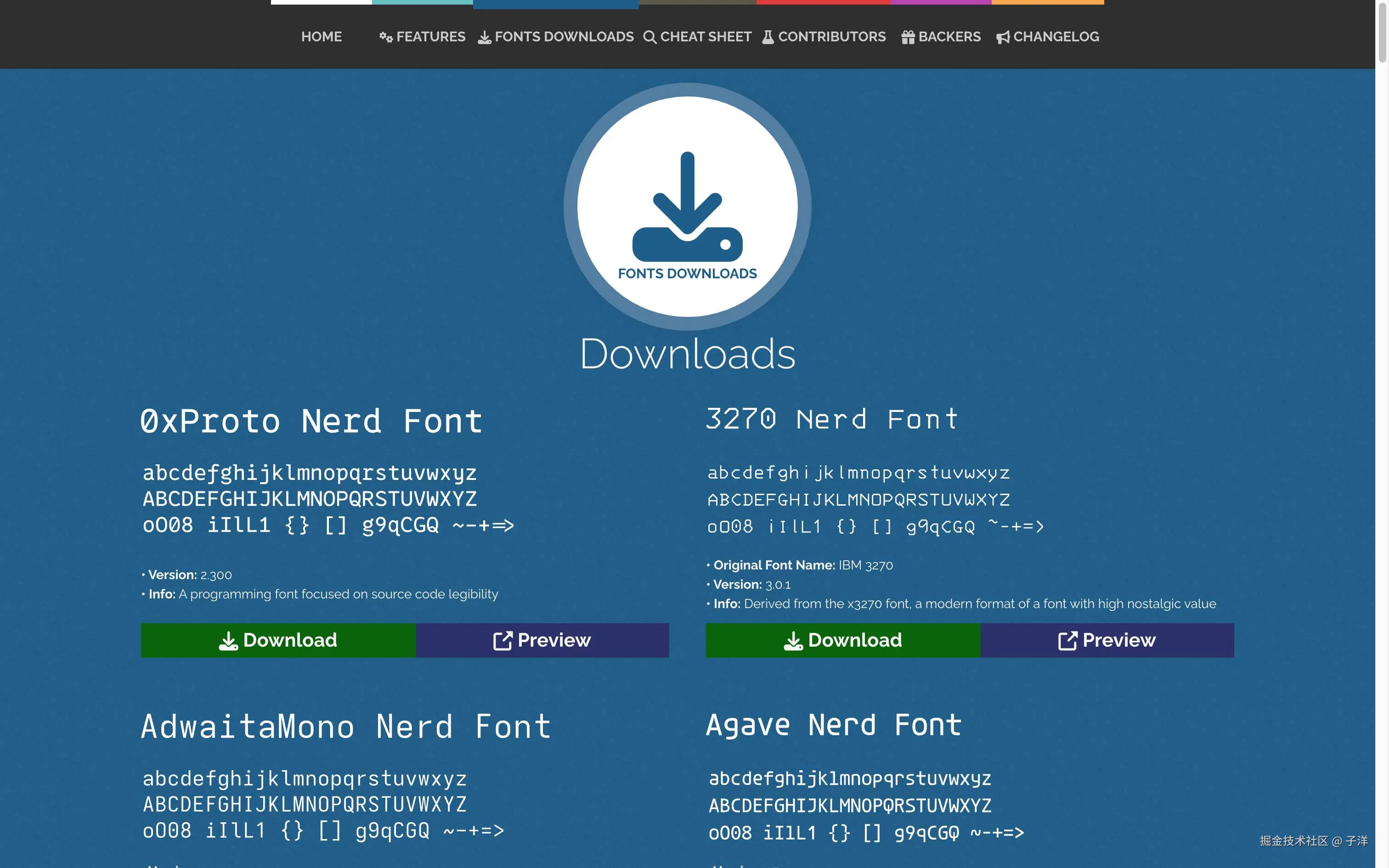Image resolution: width=1389 pixels, height=868 pixels.
Task: Click the magnifier icon next to Cheat Sheet
Action: 649,37
